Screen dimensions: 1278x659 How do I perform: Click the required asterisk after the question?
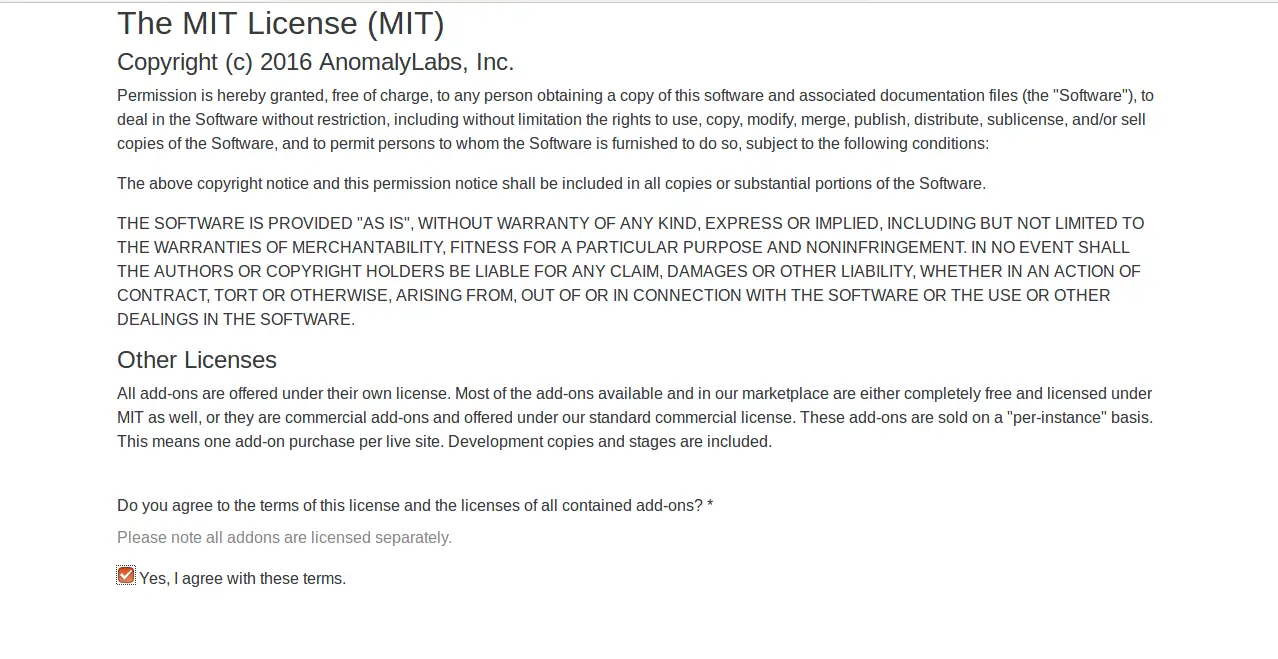[710, 505]
